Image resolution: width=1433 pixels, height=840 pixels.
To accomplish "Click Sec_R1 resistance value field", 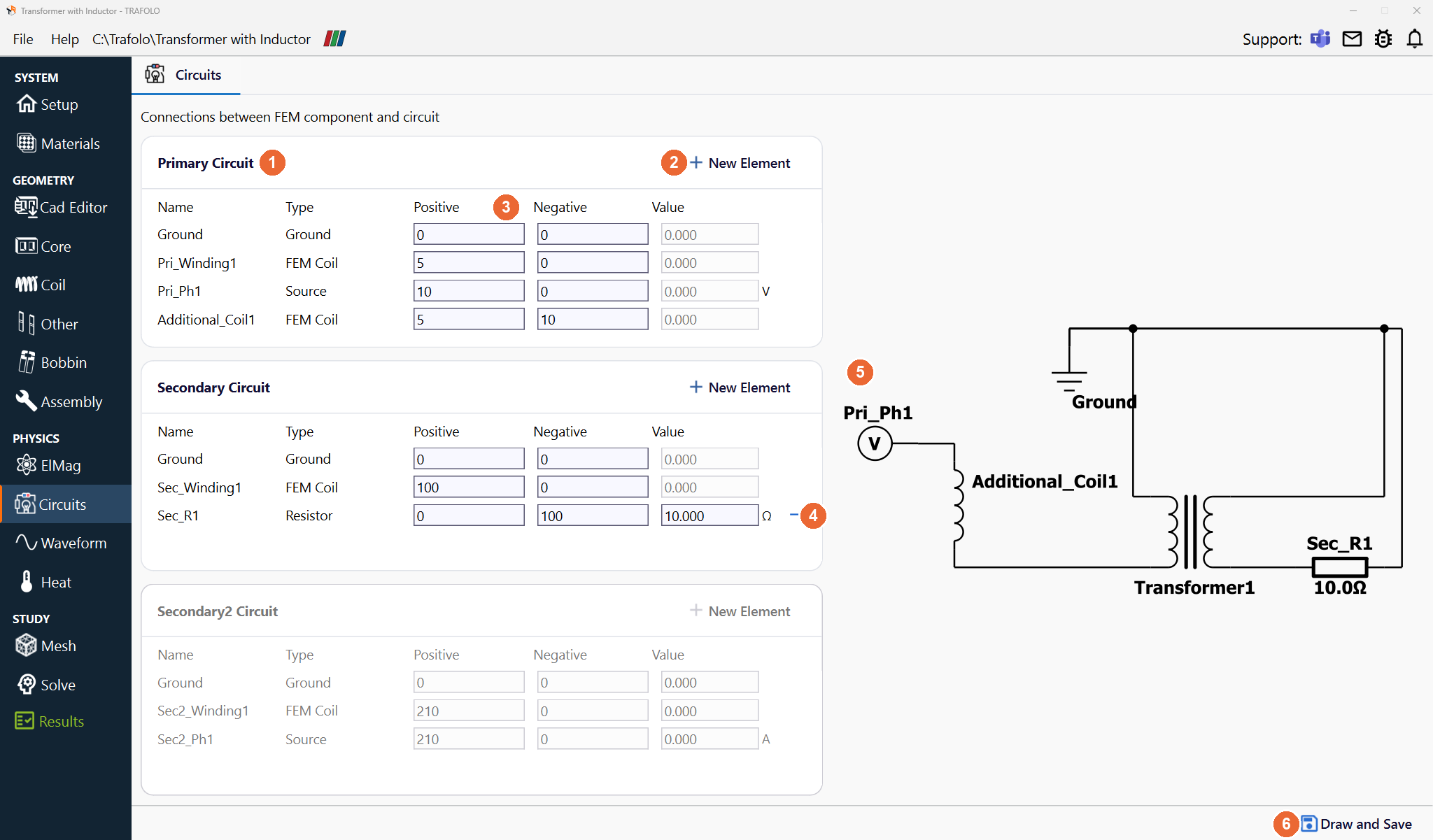I will click(710, 516).
